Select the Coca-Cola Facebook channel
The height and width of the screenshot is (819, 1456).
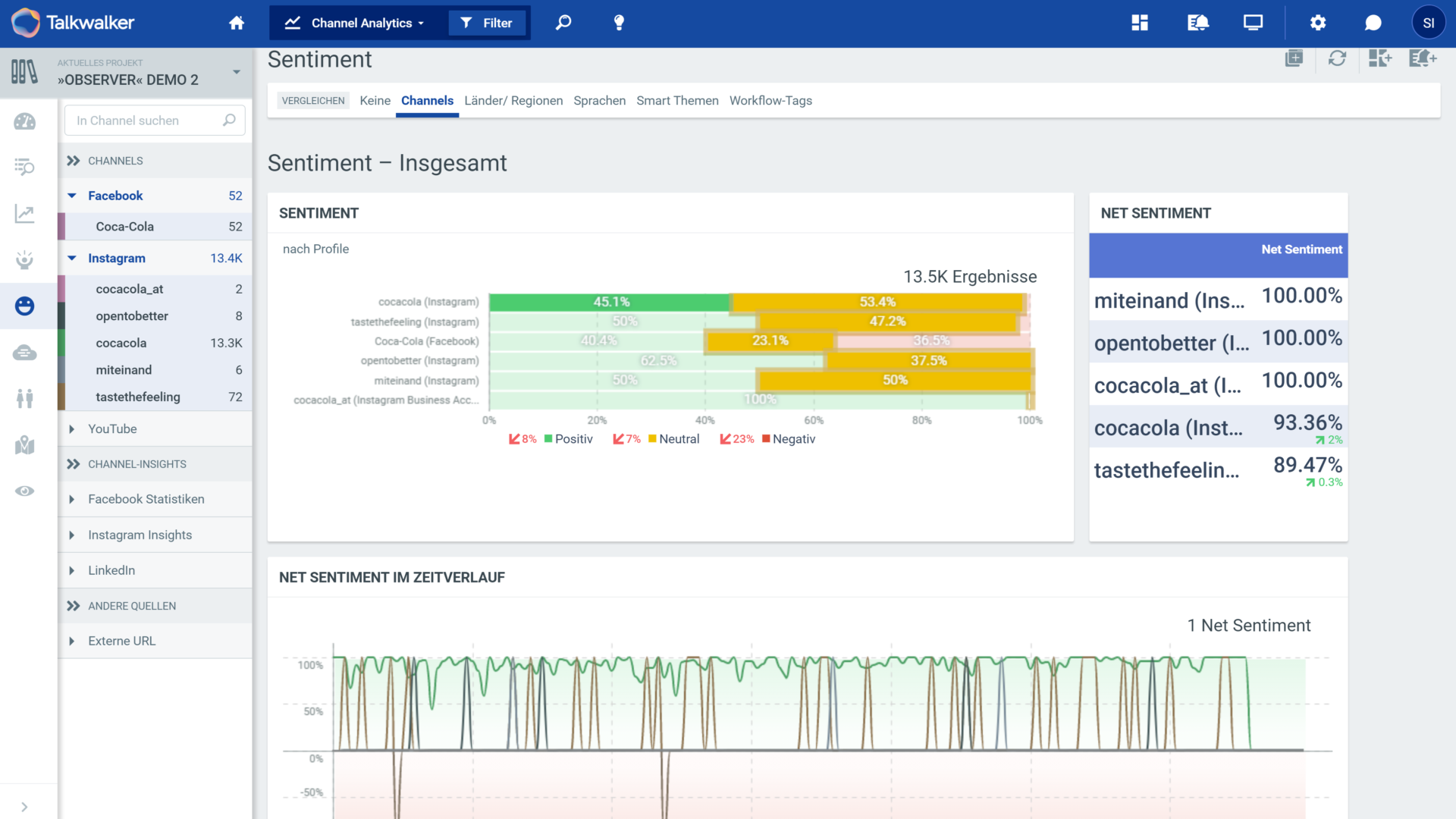tap(155, 227)
